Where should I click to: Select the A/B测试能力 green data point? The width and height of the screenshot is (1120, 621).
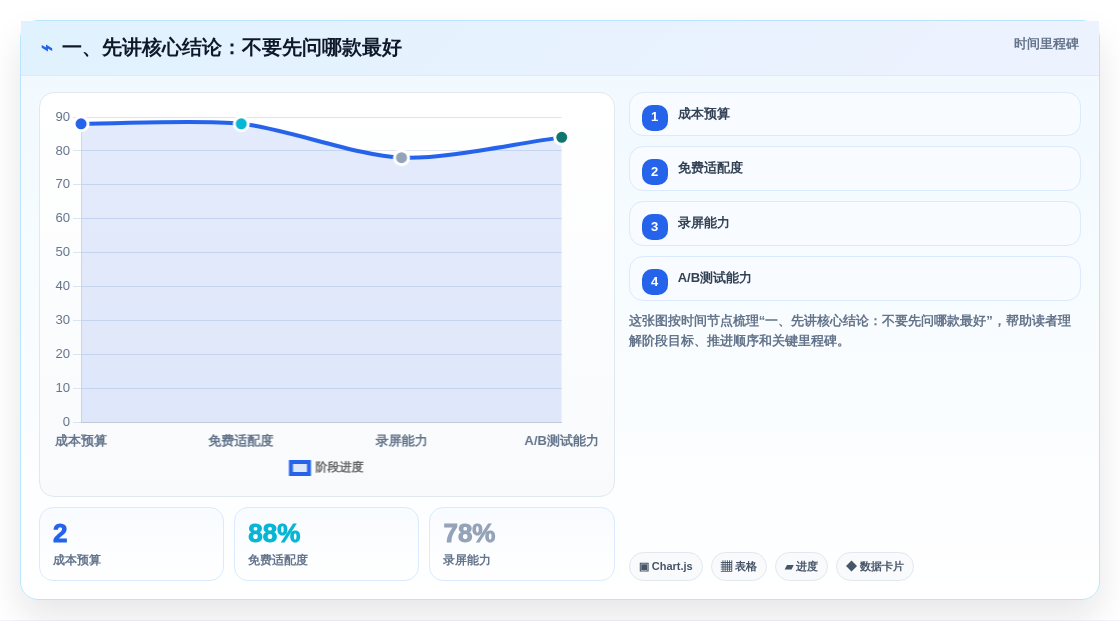coord(561,137)
